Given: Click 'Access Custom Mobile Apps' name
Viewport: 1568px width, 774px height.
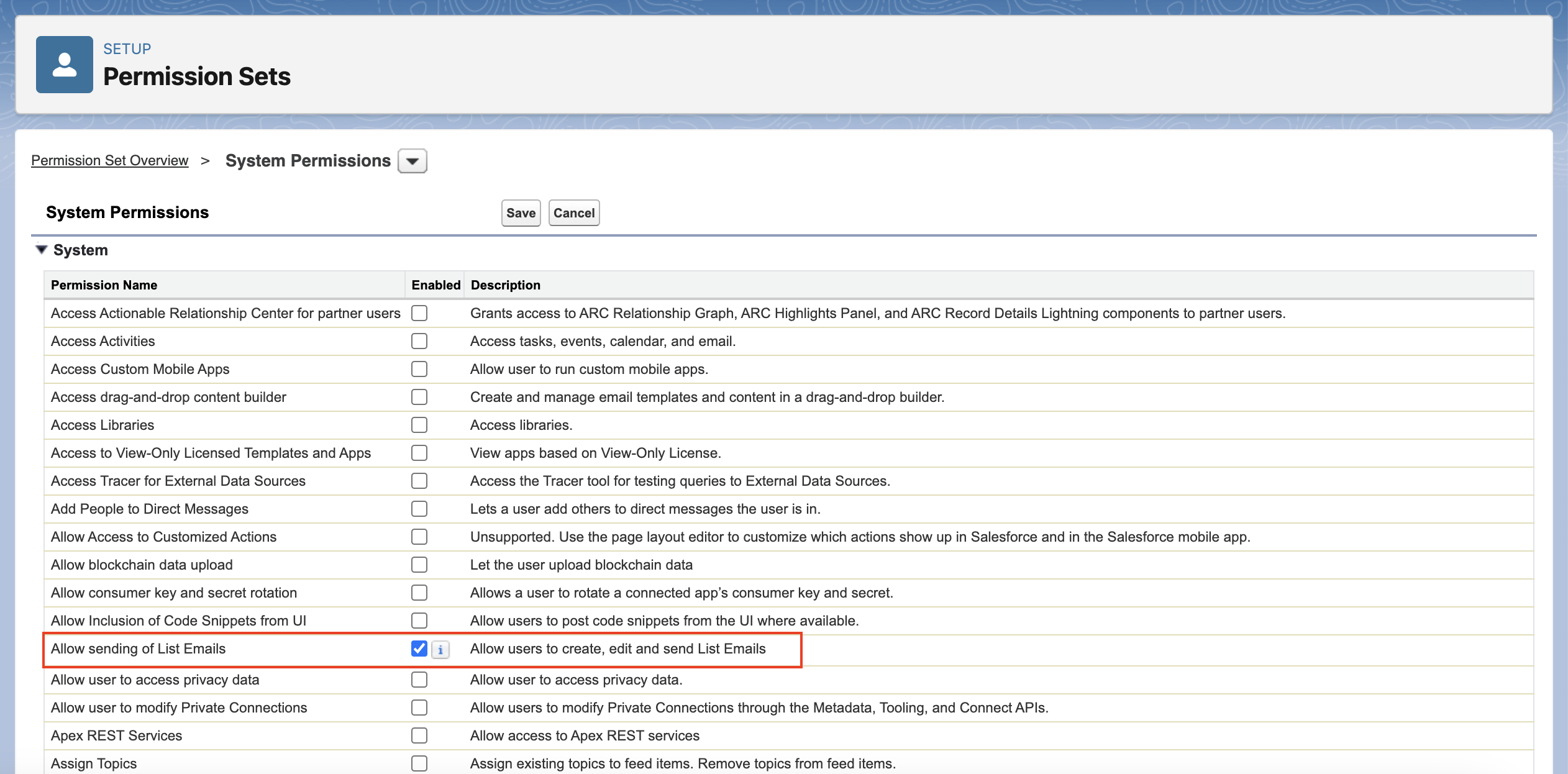Looking at the screenshot, I should [140, 369].
